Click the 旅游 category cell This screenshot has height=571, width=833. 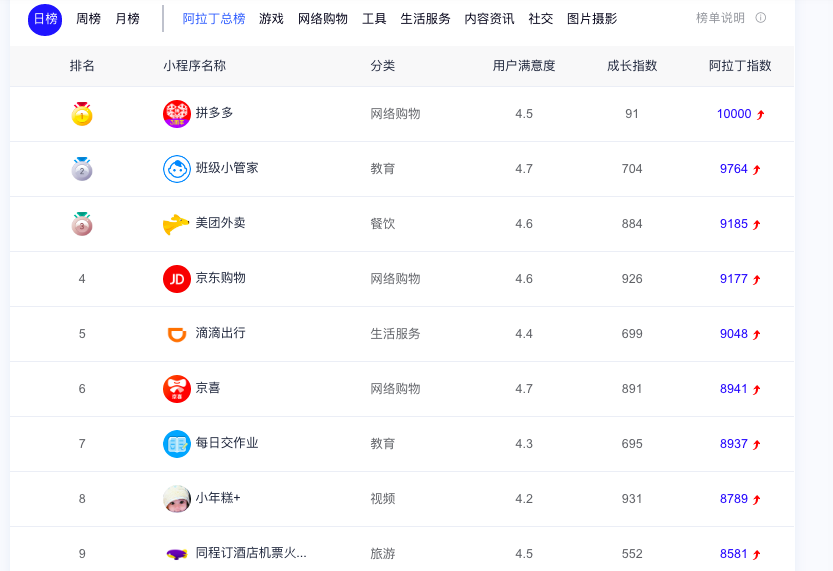click(382, 553)
